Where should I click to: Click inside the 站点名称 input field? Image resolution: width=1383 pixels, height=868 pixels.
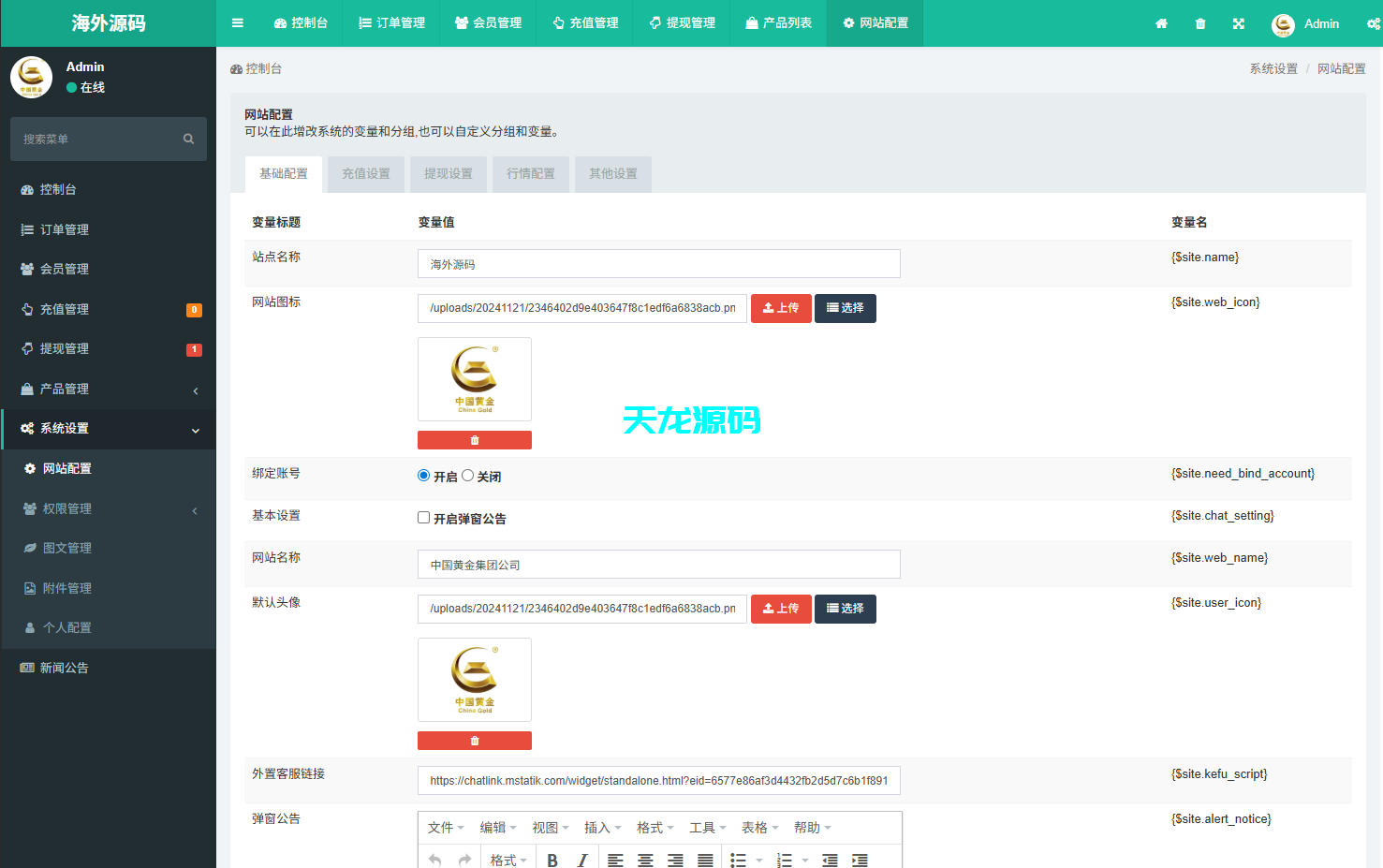(x=658, y=263)
